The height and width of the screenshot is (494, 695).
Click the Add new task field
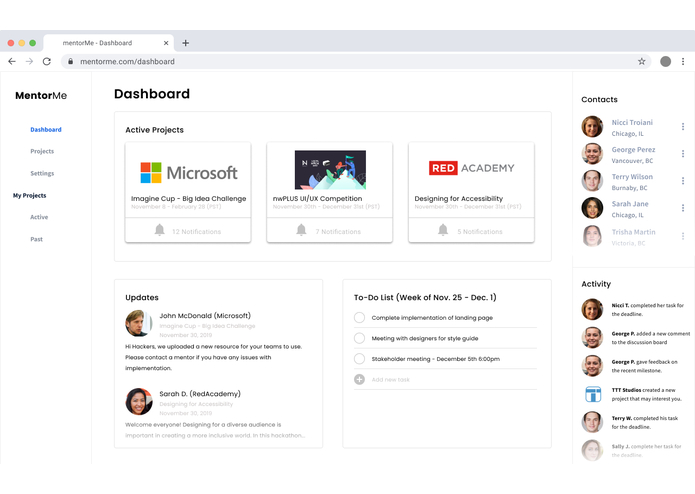445,379
